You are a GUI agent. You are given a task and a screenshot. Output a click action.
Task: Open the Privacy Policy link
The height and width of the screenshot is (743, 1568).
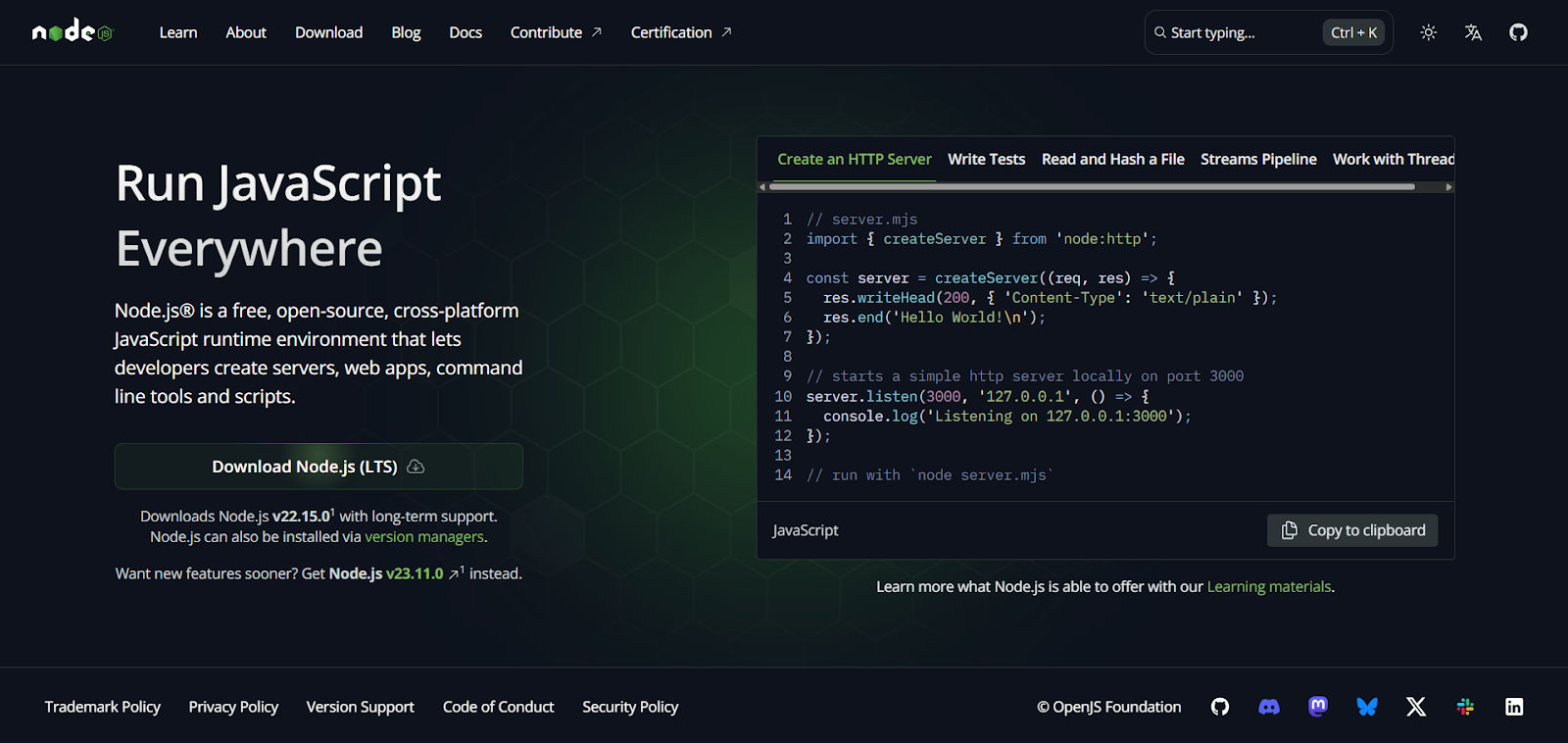[233, 707]
